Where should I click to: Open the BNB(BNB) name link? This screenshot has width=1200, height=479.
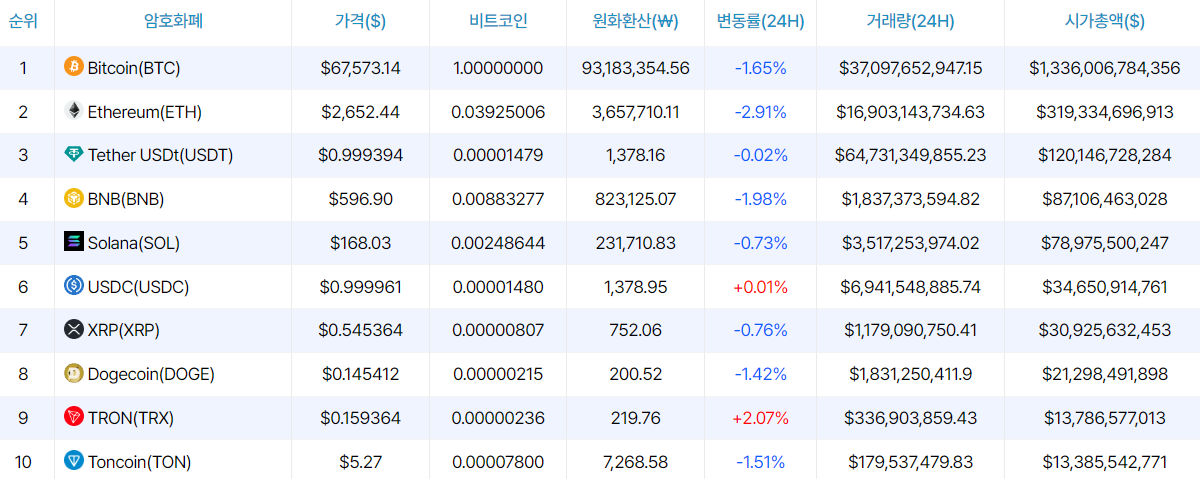click(126, 199)
